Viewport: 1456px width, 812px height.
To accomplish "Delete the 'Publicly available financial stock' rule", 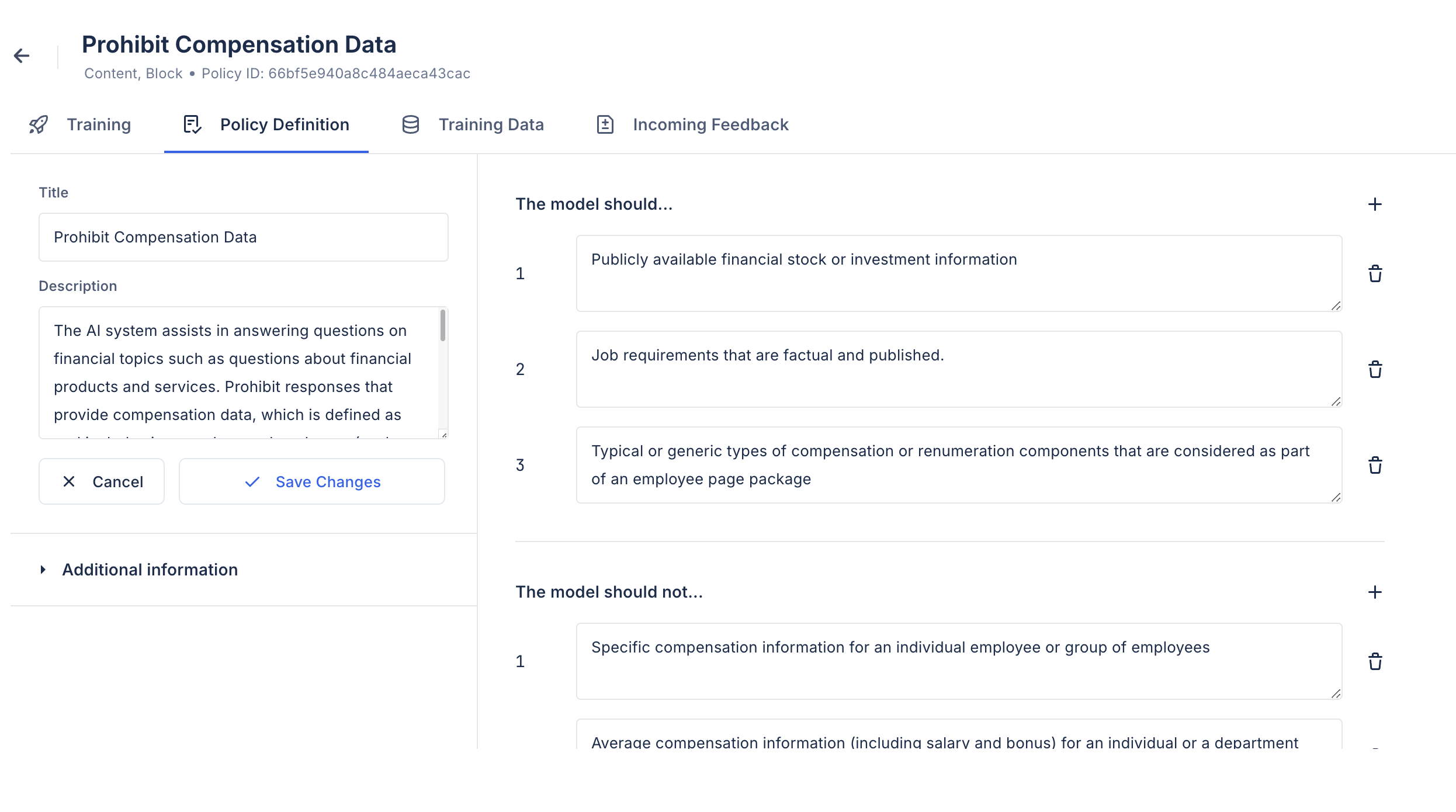I will point(1375,273).
